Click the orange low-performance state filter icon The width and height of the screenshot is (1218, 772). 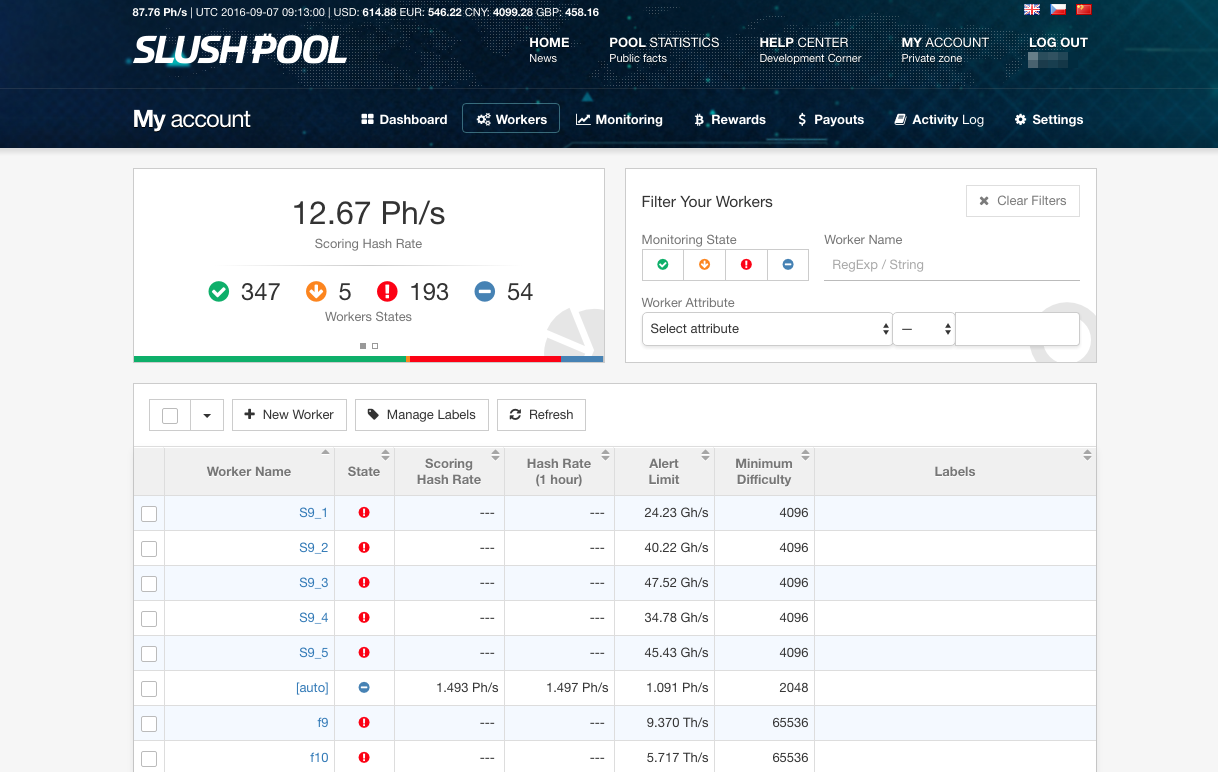tap(704, 264)
